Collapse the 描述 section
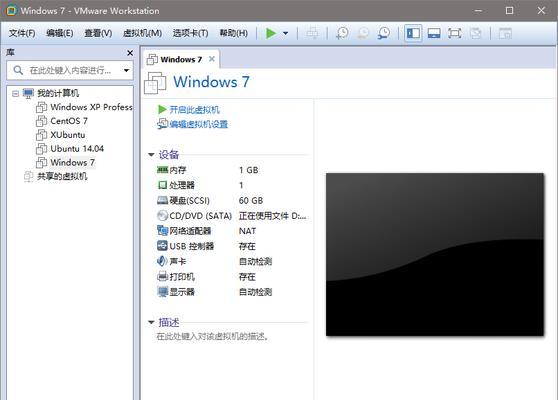 pos(151,322)
